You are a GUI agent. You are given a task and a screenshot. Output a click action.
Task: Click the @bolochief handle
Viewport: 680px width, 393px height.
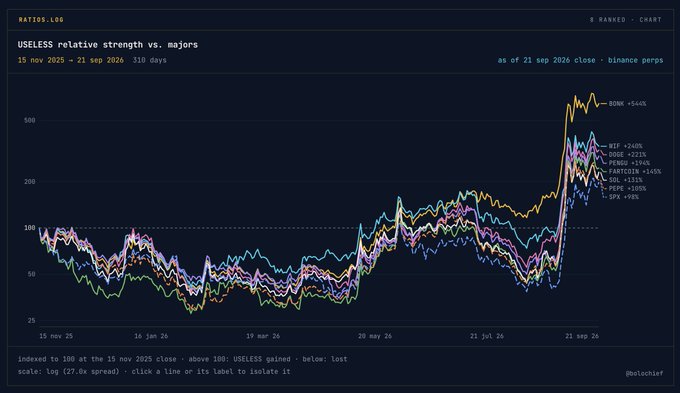[x=644, y=373]
